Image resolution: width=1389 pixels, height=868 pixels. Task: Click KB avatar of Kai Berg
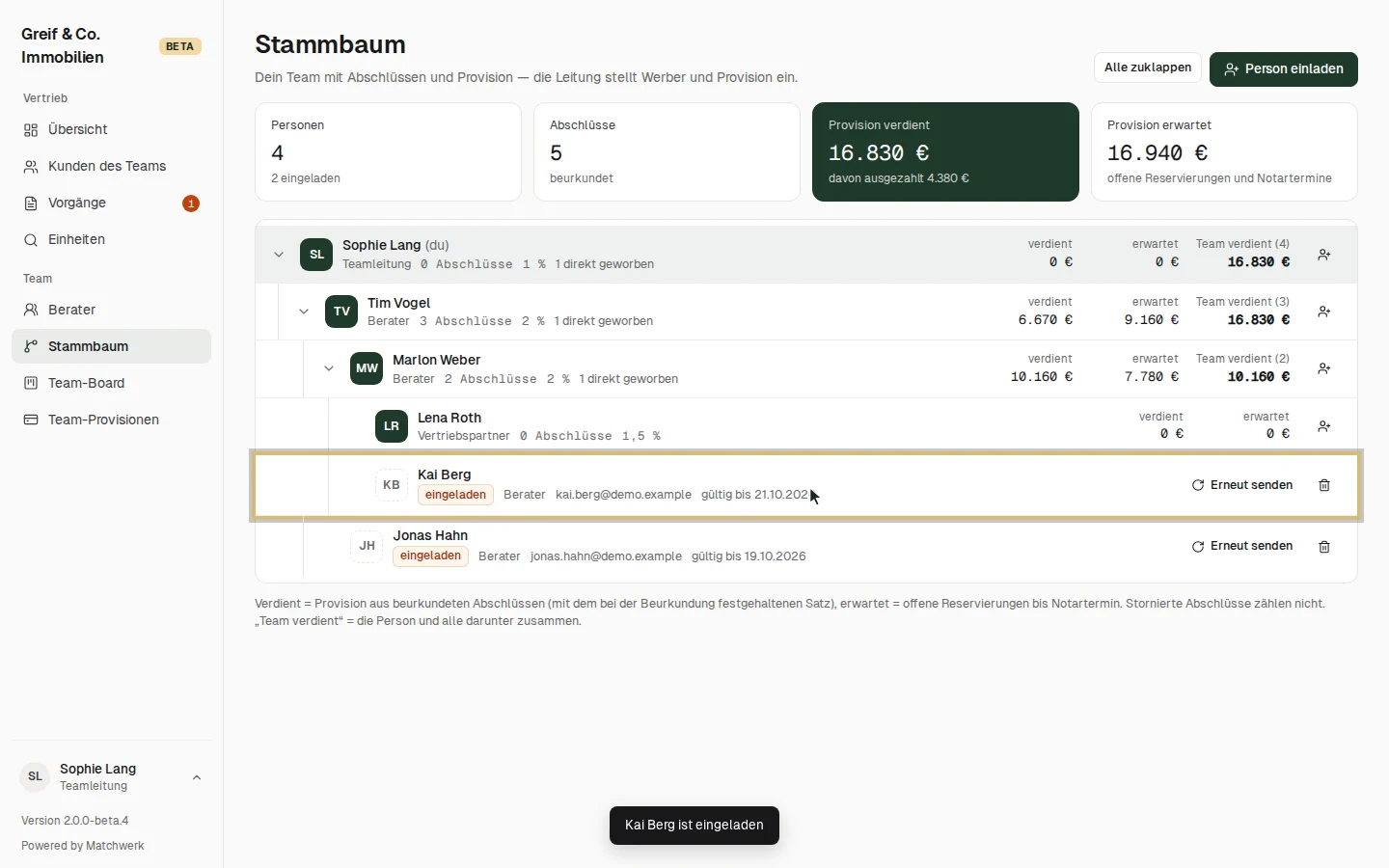pos(392,485)
